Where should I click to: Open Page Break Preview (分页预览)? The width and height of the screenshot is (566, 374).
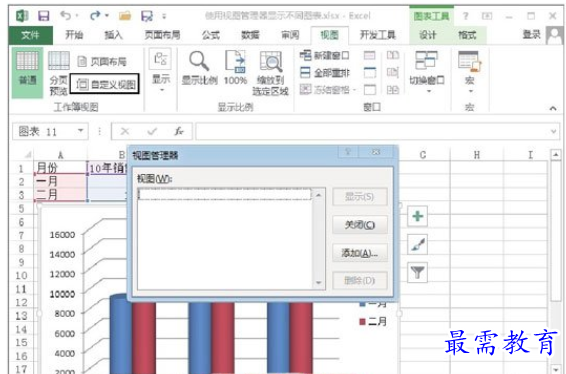pos(58,73)
